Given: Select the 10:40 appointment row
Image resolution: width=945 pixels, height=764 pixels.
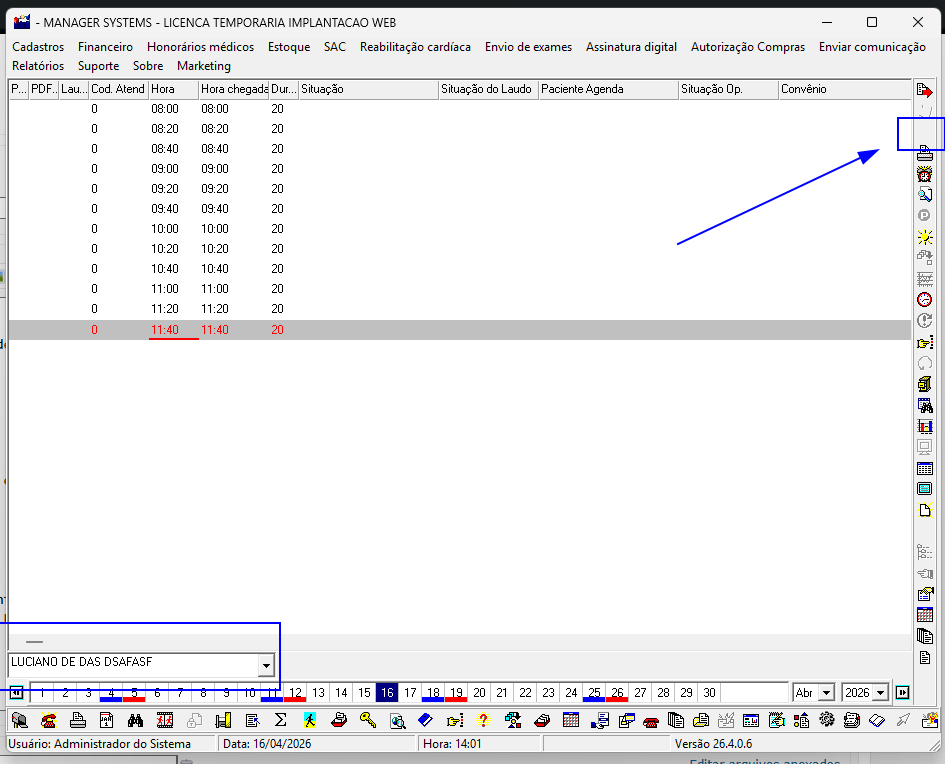Looking at the screenshot, I should (x=459, y=269).
